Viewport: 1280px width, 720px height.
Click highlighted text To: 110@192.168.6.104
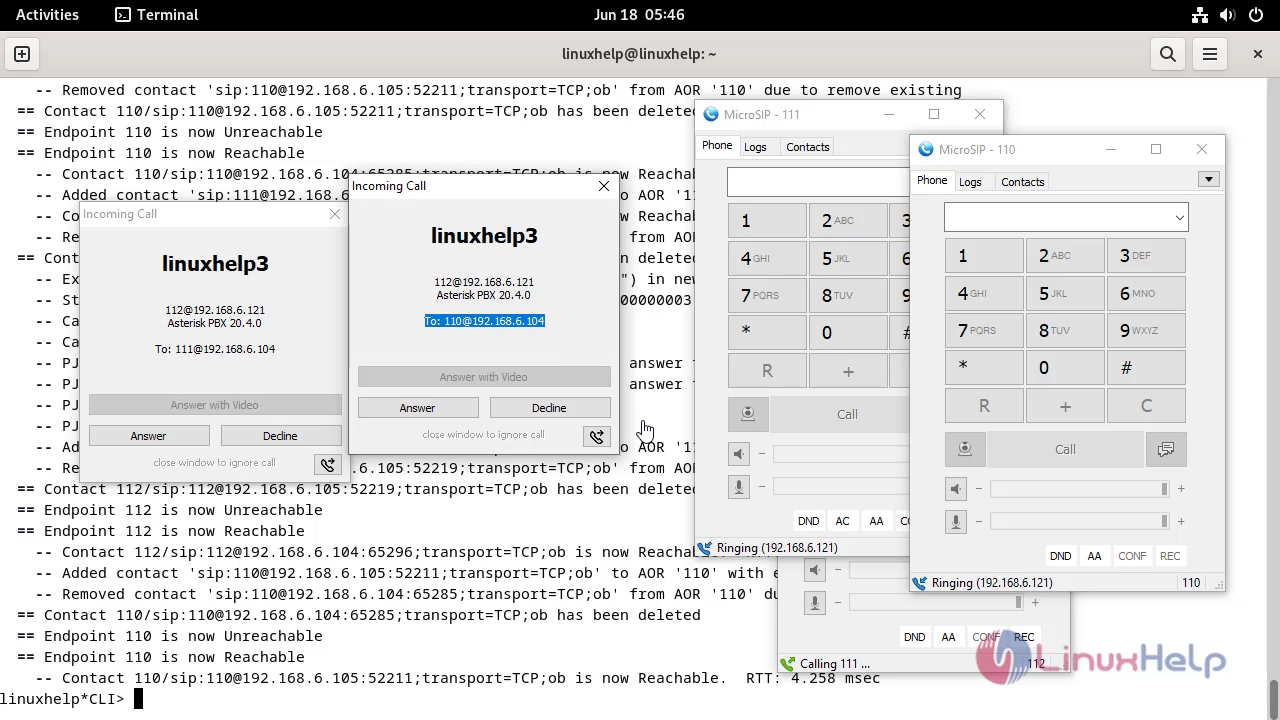(x=484, y=321)
